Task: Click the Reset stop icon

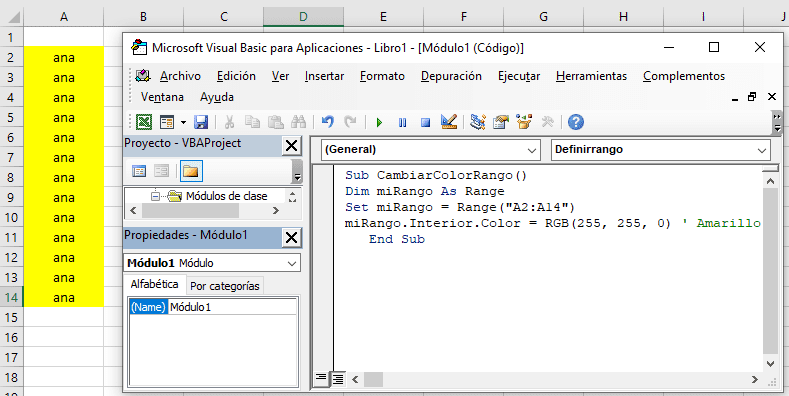Action: point(426,122)
